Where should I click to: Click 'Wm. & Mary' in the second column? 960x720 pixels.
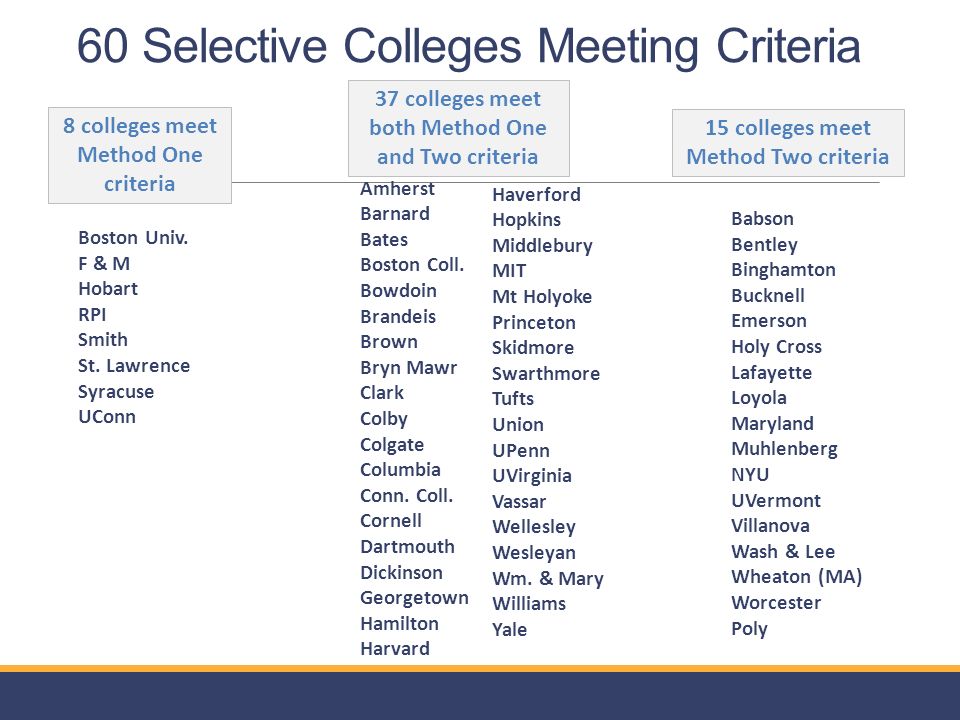click(x=548, y=578)
